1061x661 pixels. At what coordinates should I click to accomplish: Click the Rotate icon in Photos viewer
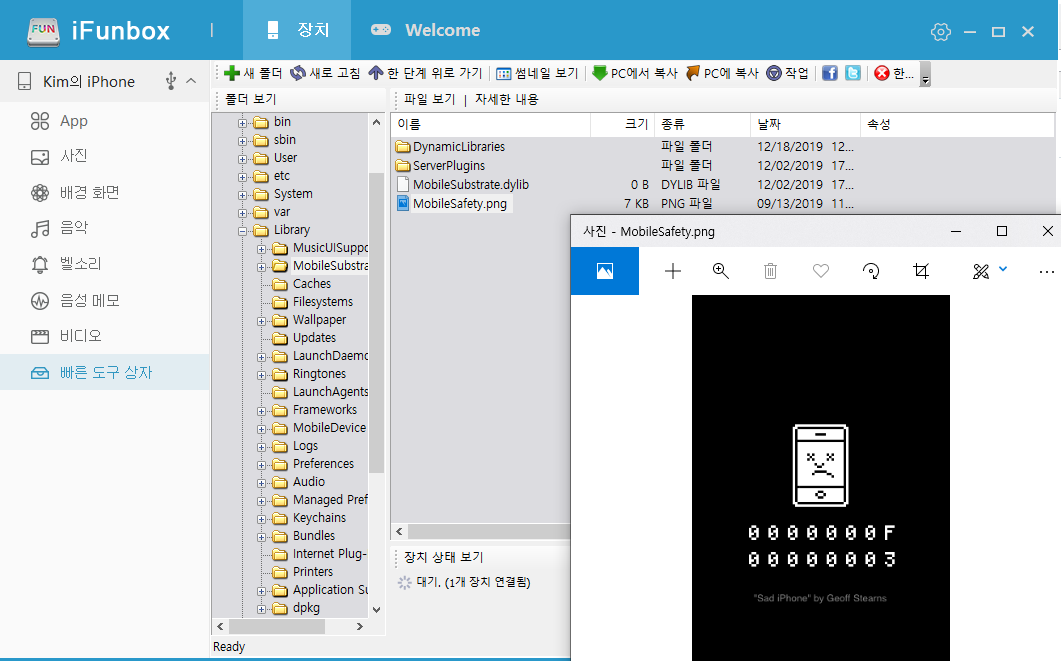871,271
